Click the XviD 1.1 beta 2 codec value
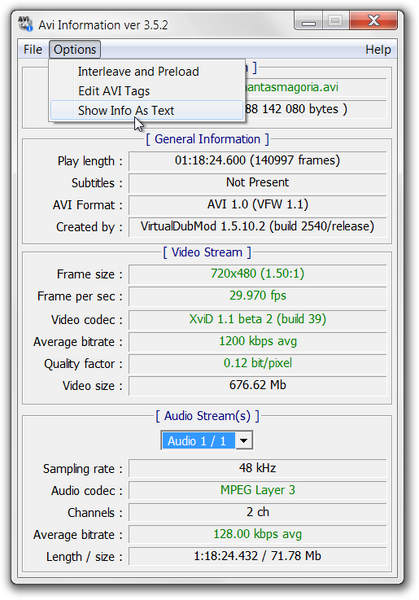This screenshot has width=419, height=600. [x=258, y=319]
